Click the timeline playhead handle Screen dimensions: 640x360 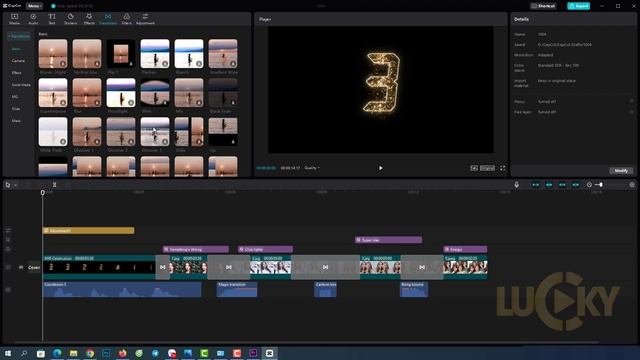(42, 192)
